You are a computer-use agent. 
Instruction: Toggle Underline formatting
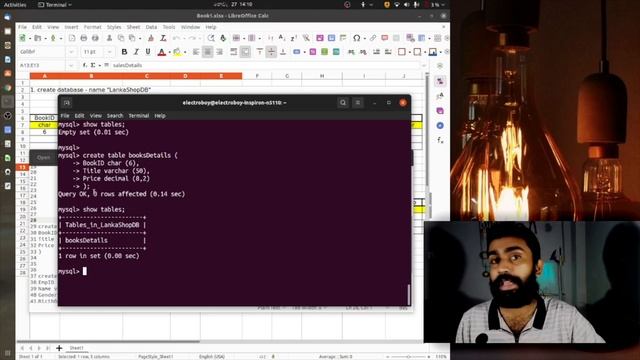click(x=148, y=52)
